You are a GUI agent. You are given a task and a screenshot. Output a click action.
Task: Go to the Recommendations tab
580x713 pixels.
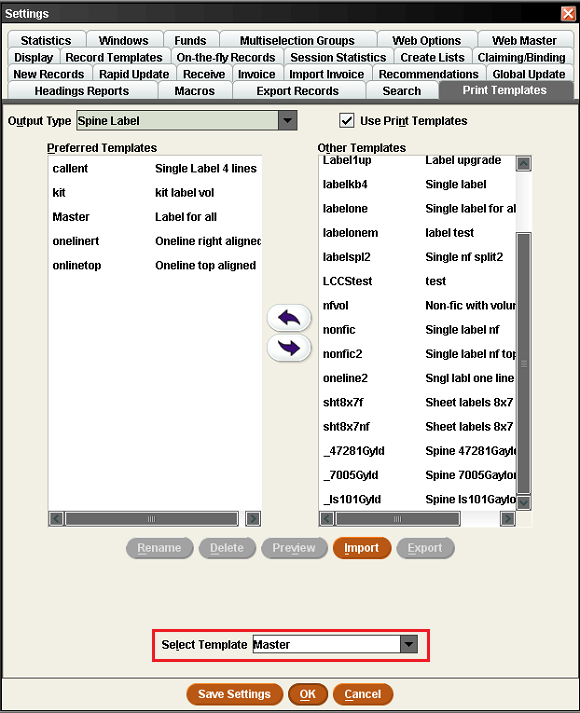click(429, 74)
